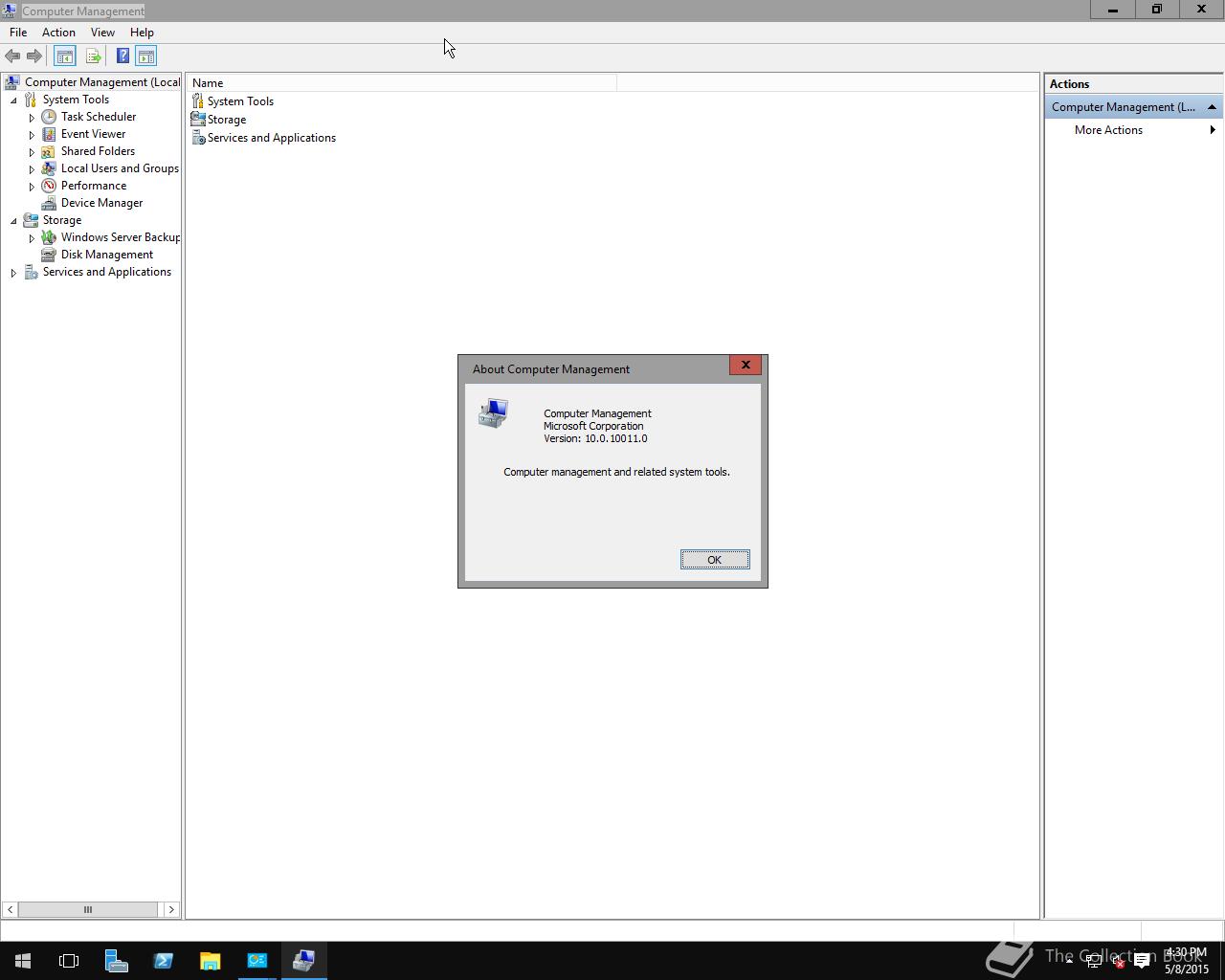
Task: Open File Explorer from the taskbar
Action: coord(210,961)
